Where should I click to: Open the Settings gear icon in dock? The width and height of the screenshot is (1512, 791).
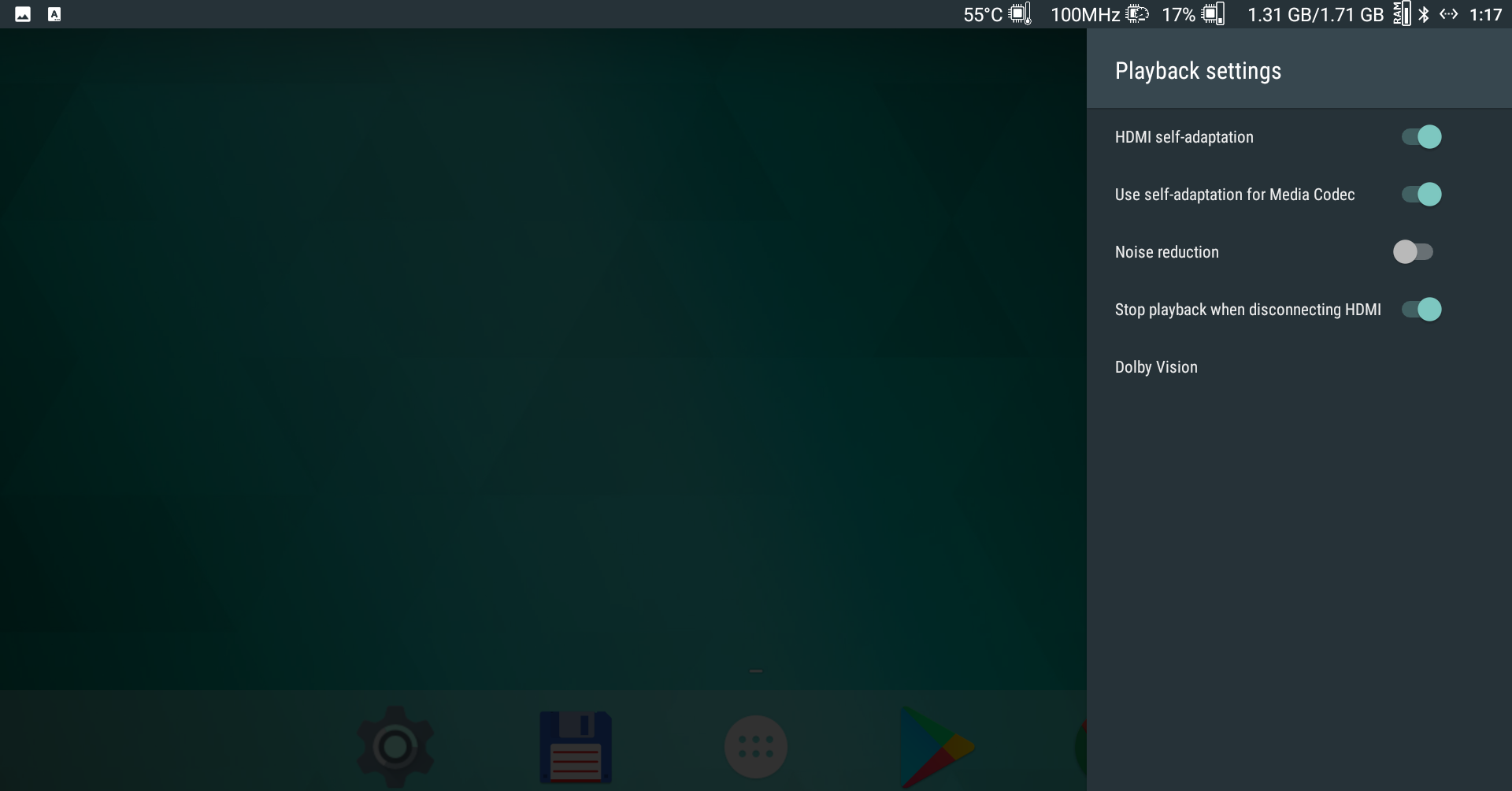coord(395,746)
